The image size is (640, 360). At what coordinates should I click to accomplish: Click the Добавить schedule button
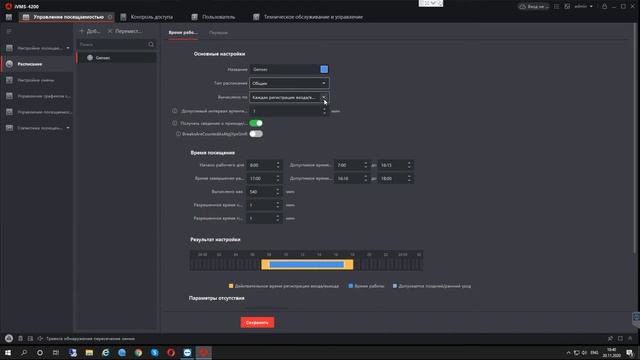(x=90, y=31)
